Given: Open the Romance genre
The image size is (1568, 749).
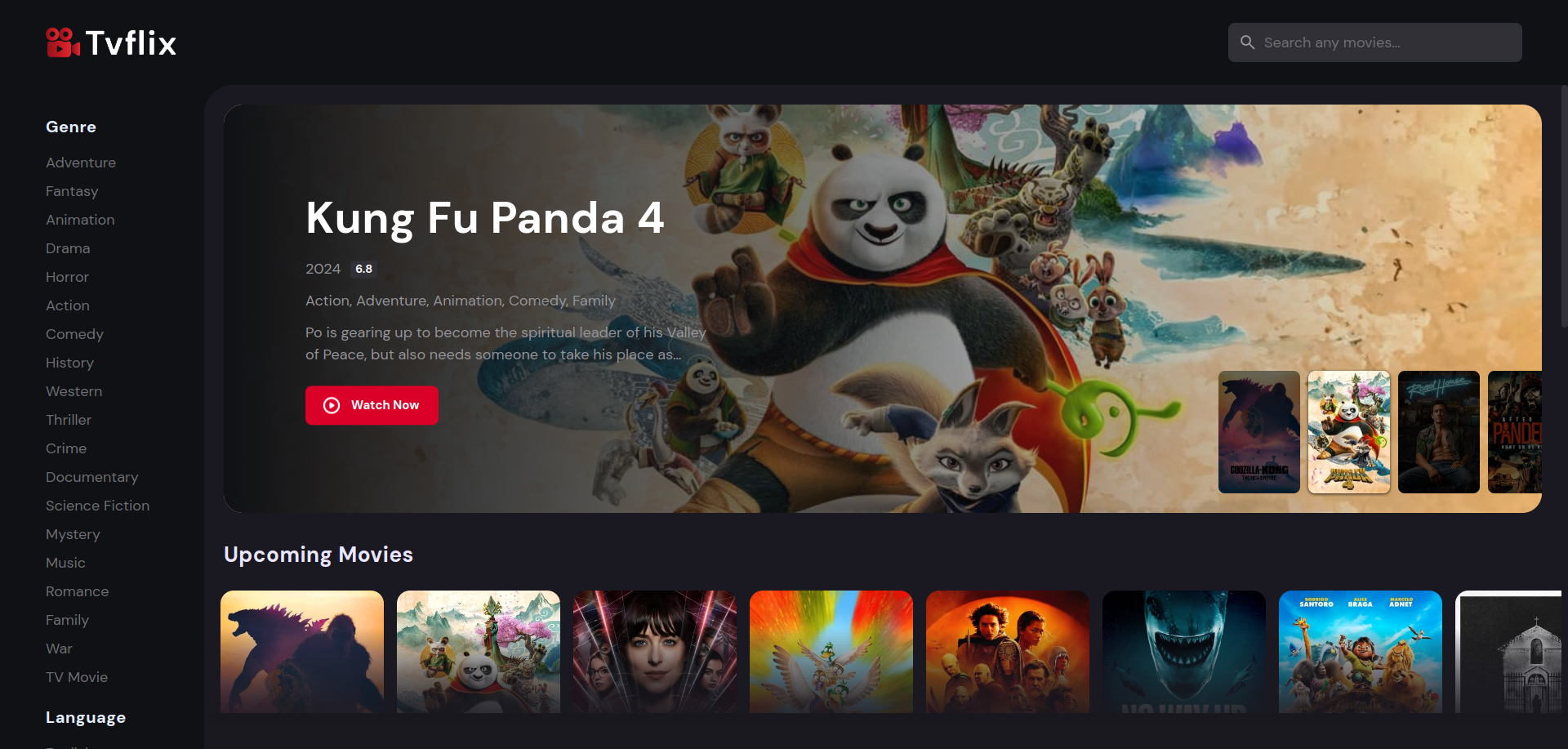Looking at the screenshot, I should click(77, 591).
